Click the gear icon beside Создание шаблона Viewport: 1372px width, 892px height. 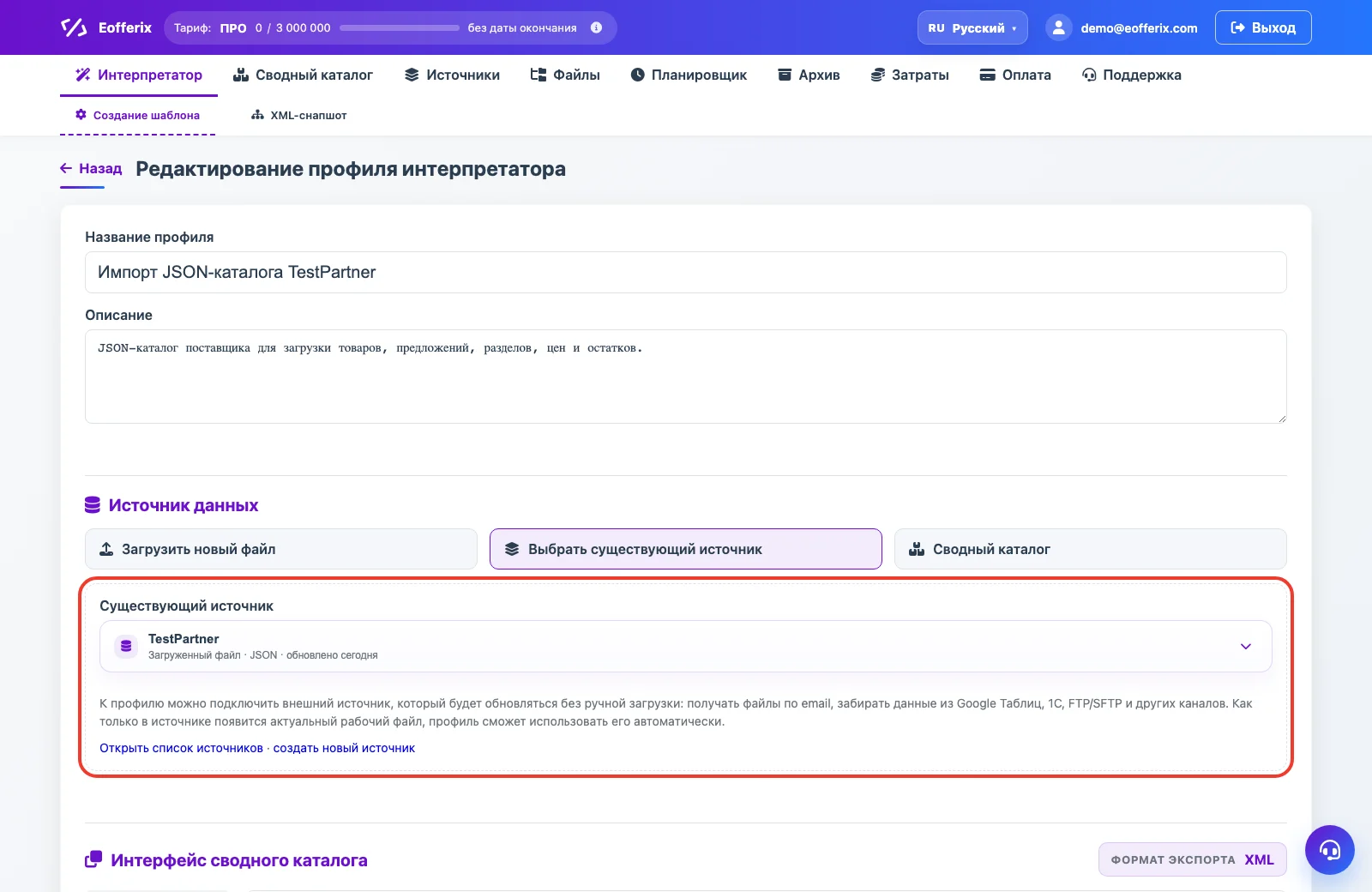coord(81,114)
